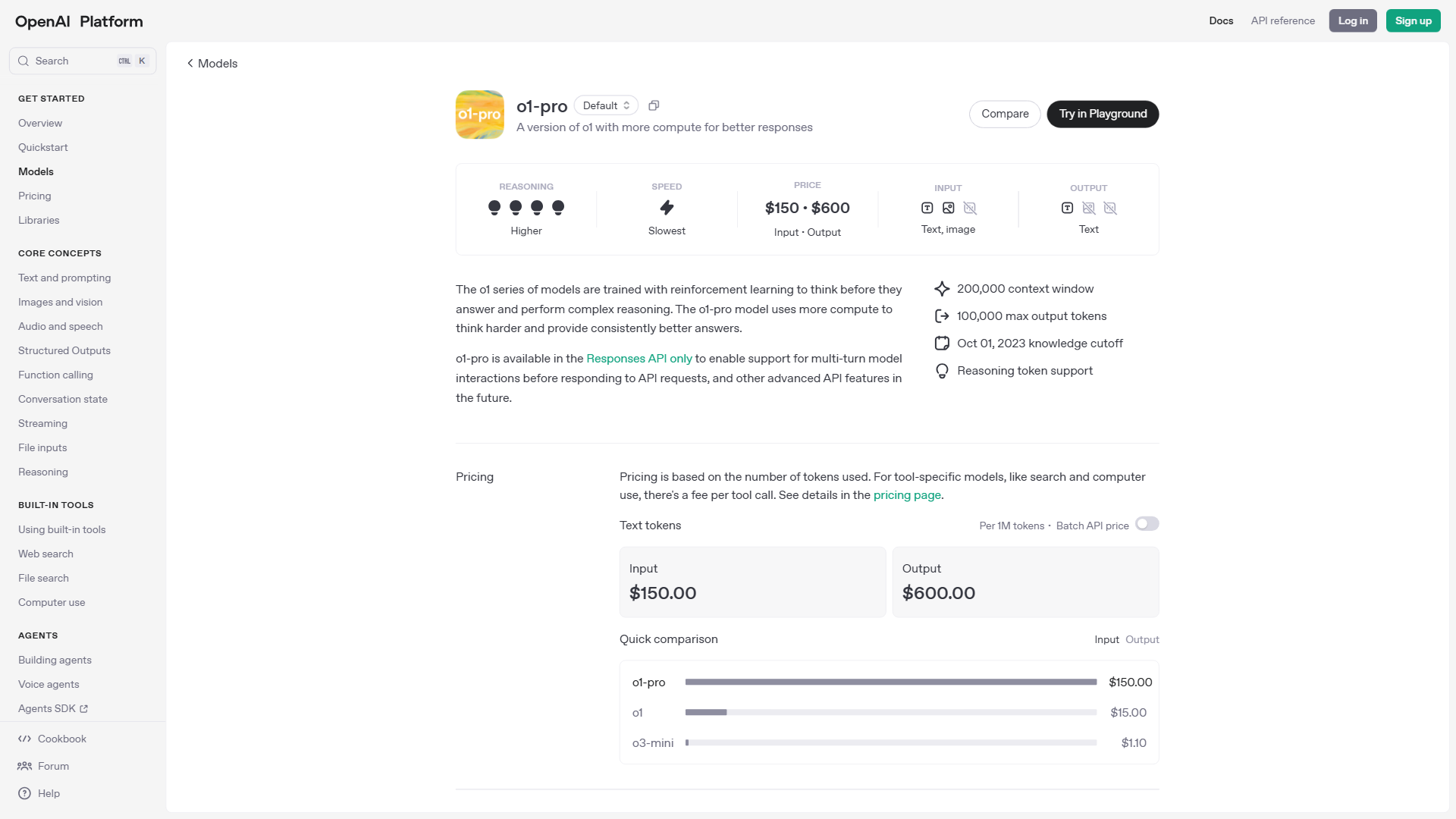This screenshot has width=1456, height=819.
Task: Go back to Models breadcrumb
Action: point(212,64)
